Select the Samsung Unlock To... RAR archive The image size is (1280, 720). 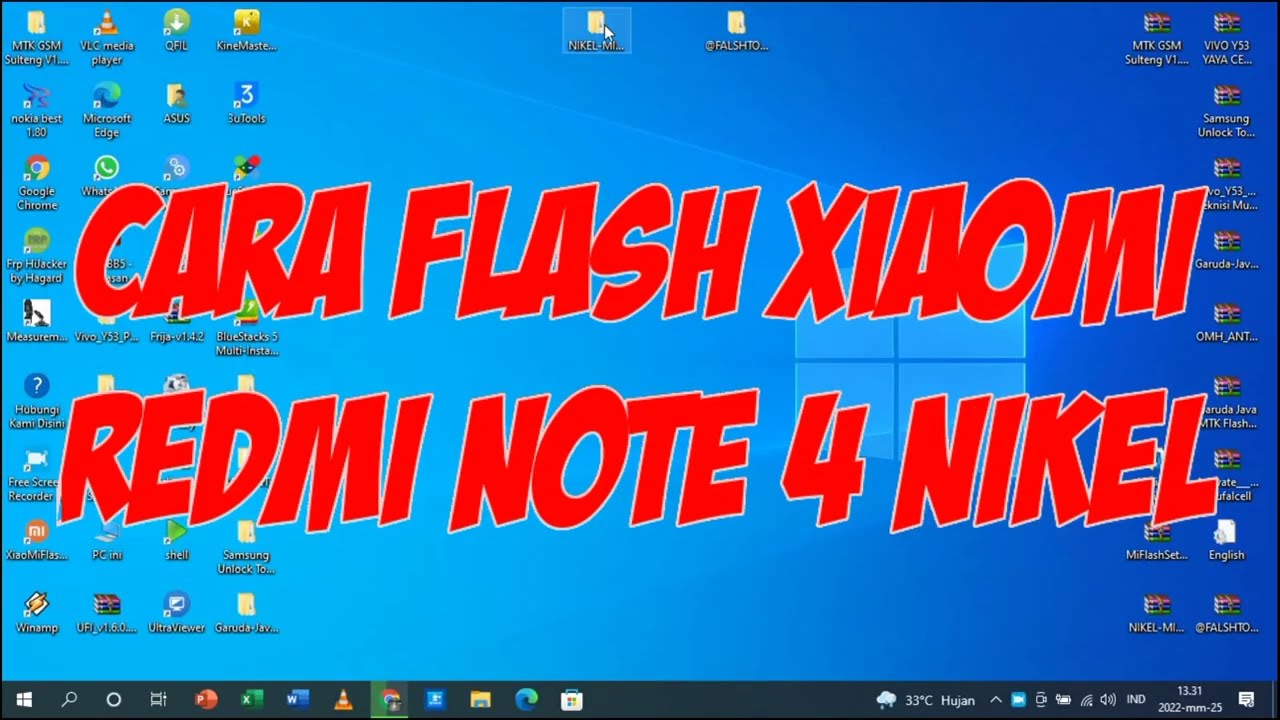click(x=1227, y=111)
